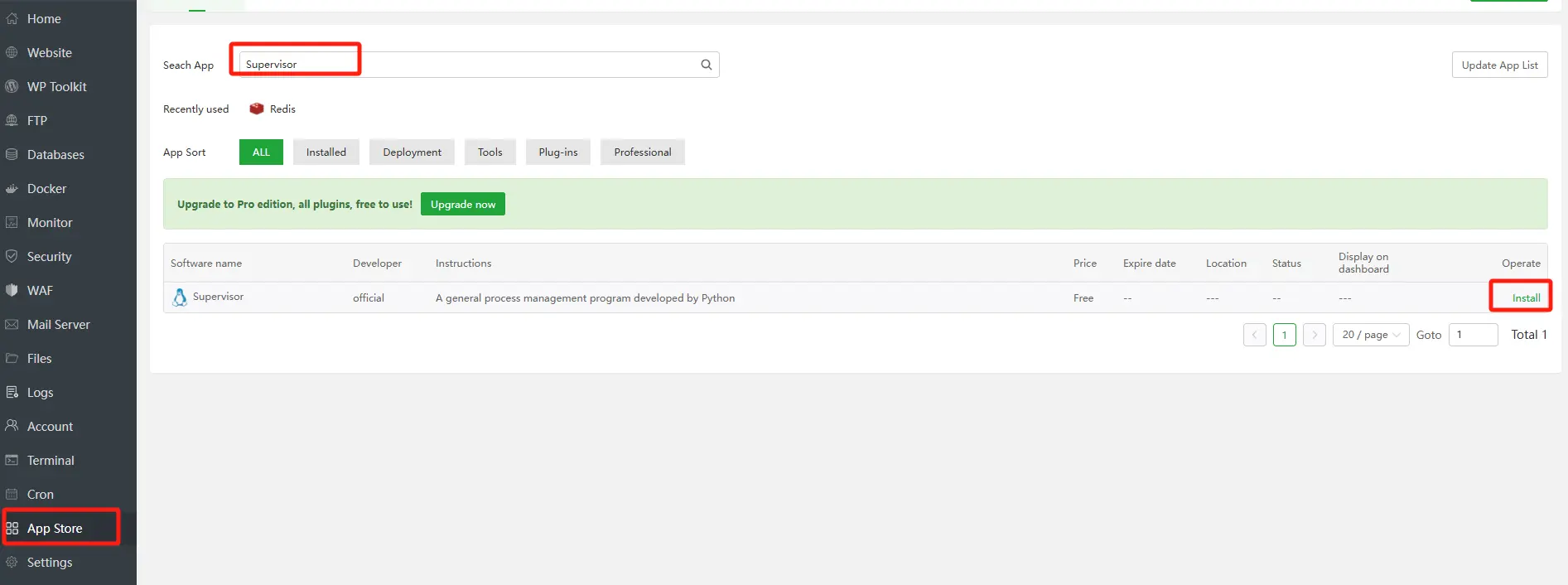1568x585 pixels.
Task: Select the App Store grid icon
Action: pyautogui.click(x=12, y=528)
